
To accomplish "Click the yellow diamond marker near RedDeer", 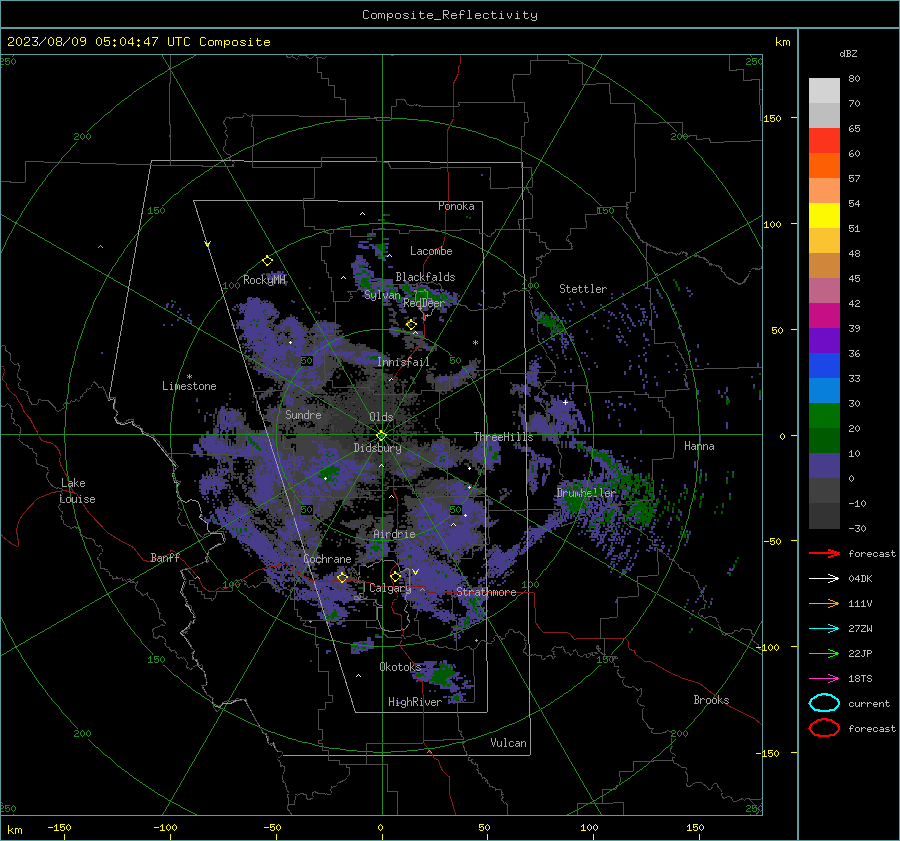I will click(x=411, y=325).
